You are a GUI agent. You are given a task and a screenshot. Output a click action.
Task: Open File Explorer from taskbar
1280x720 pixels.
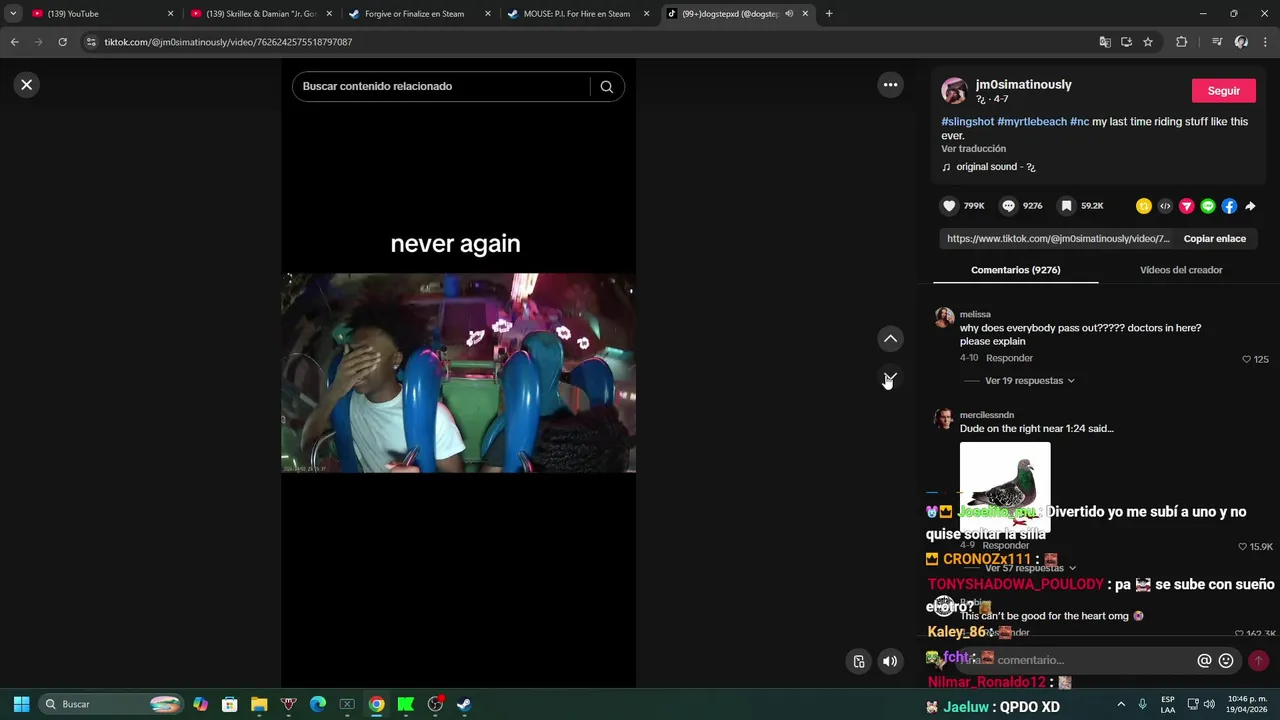coord(259,704)
